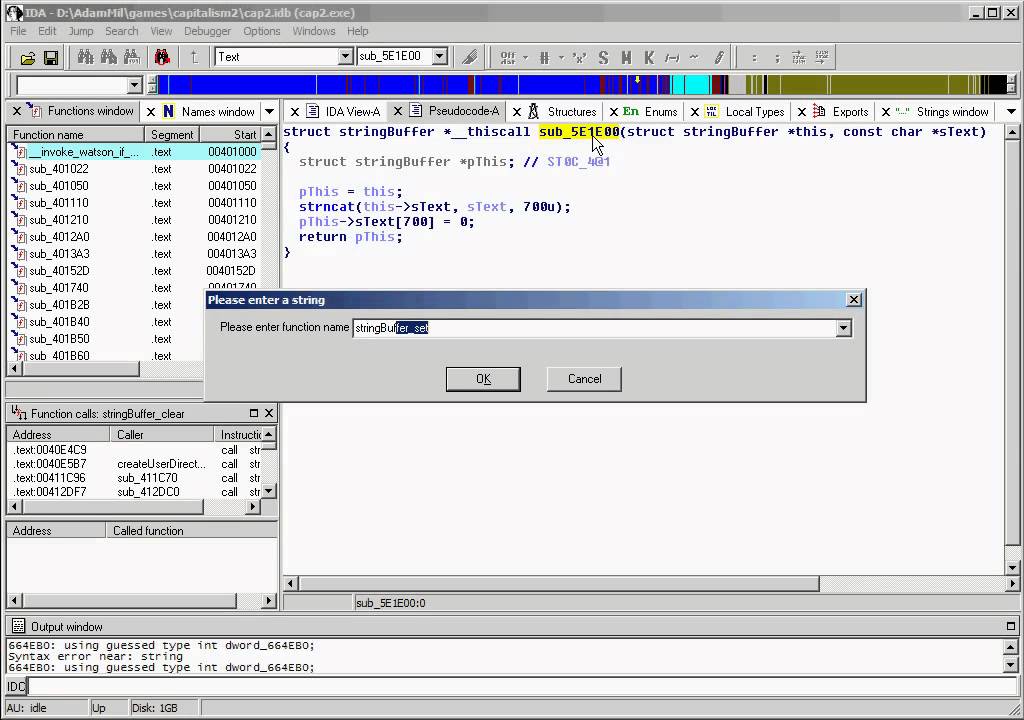1024x720 pixels.
Task: Click OK in the rename dialog
Action: [x=483, y=379]
